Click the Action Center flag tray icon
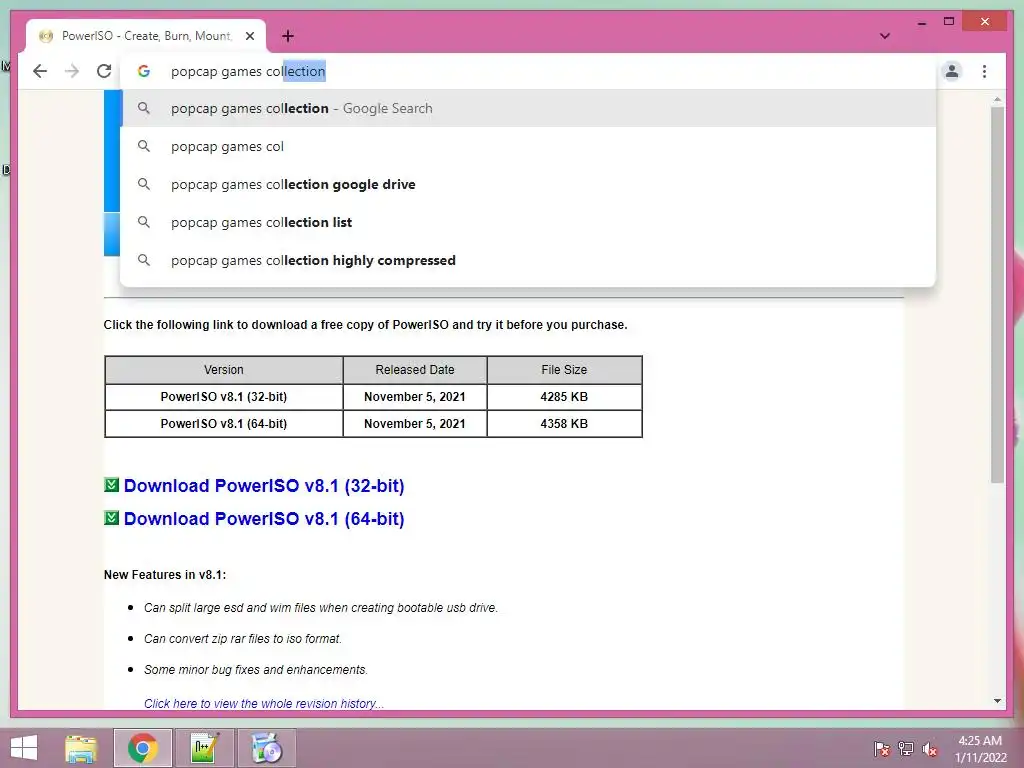Image resolution: width=1024 pixels, height=768 pixels. coord(881,748)
